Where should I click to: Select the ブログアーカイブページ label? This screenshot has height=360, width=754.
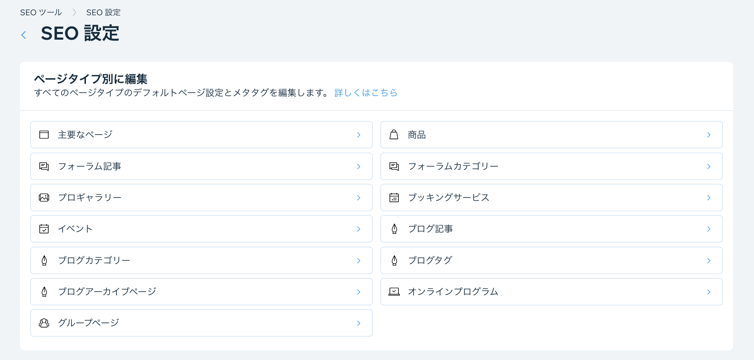pyautogui.click(x=107, y=292)
